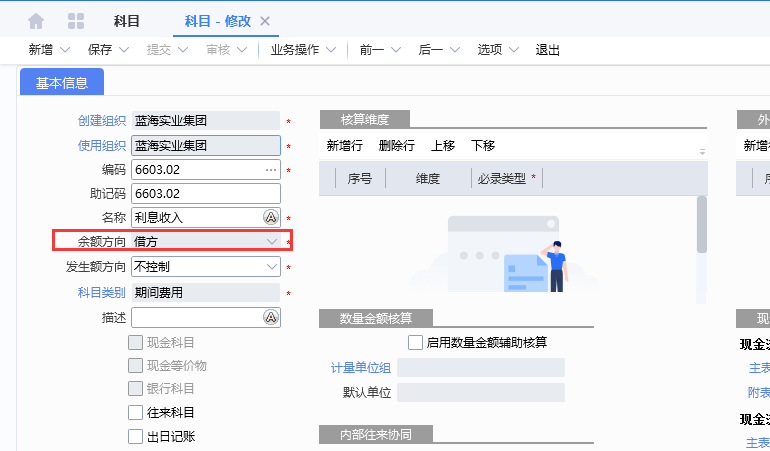The height and width of the screenshot is (451, 770).
Task: Enable the 往来科目 checkbox
Action: pyautogui.click(x=136, y=413)
